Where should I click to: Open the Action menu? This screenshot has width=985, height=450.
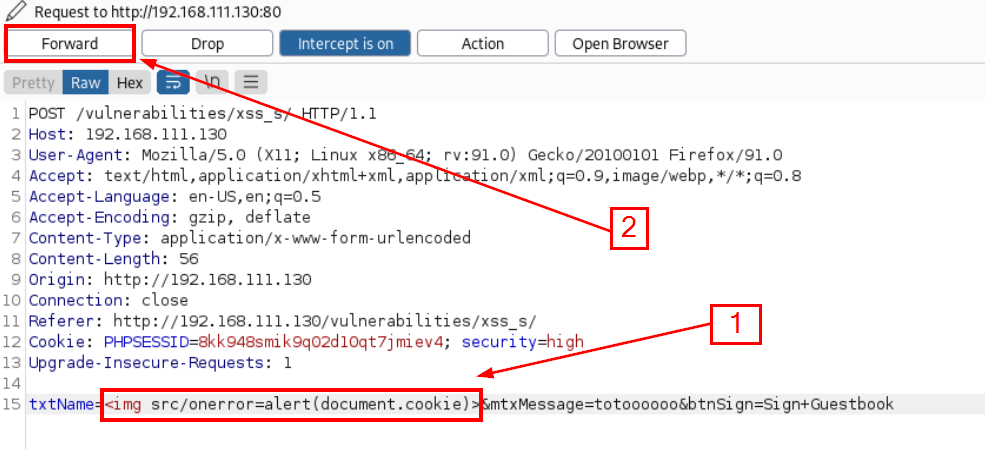pos(482,44)
